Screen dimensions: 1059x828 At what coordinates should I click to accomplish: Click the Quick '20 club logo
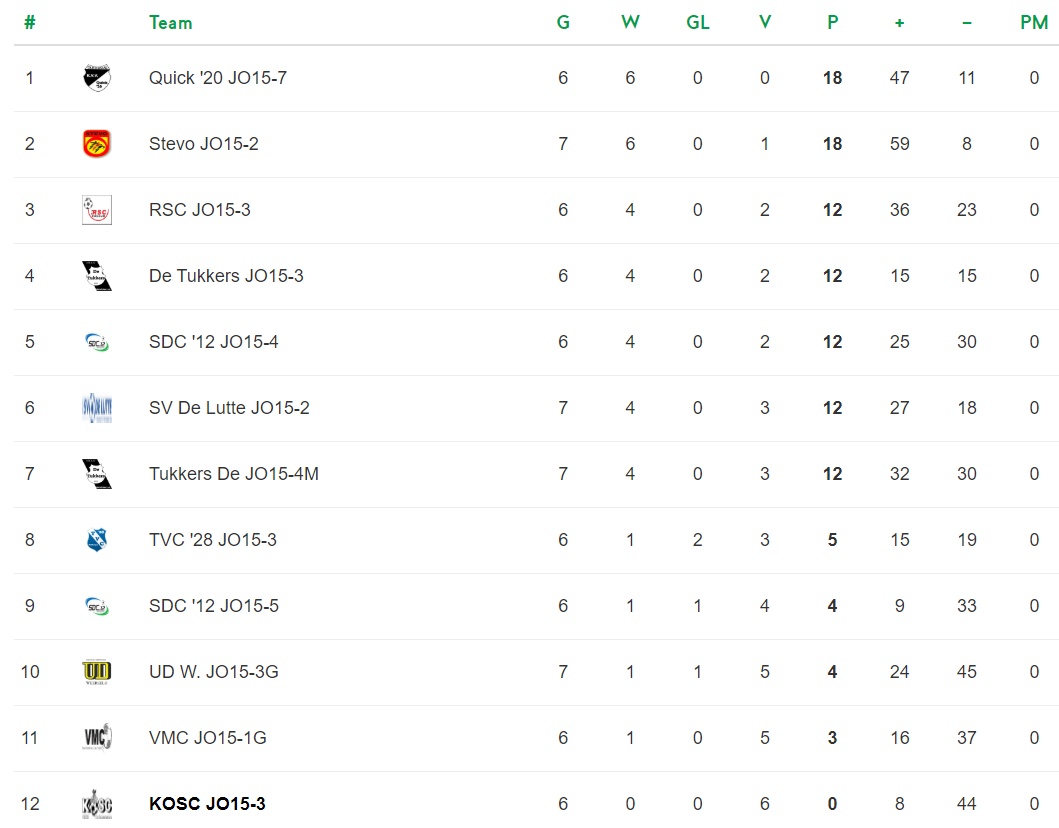97,78
